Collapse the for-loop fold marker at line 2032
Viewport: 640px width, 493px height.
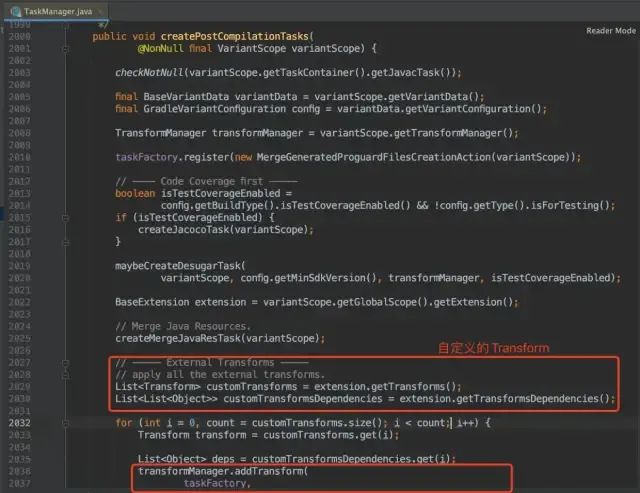(66, 423)
